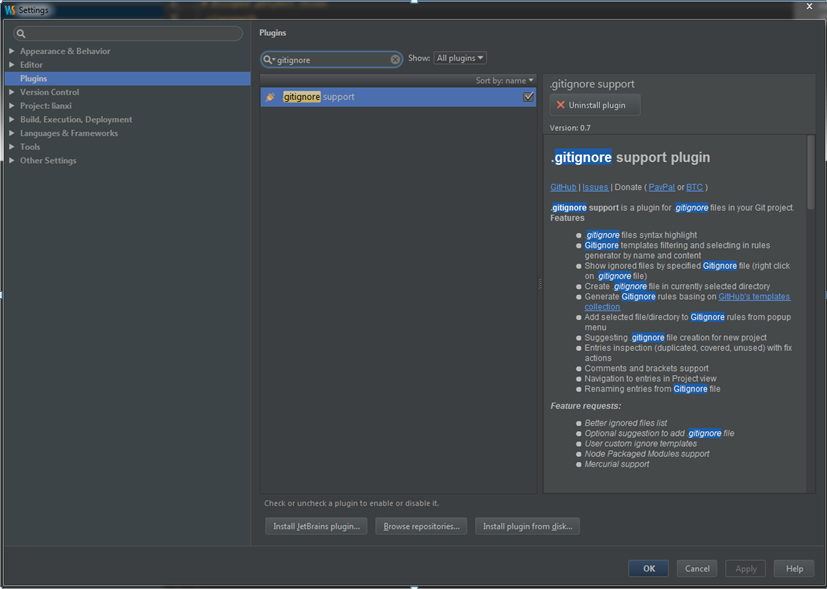
Task: Clear the gitignore plugin search text
Action: [x=395, y=60]
